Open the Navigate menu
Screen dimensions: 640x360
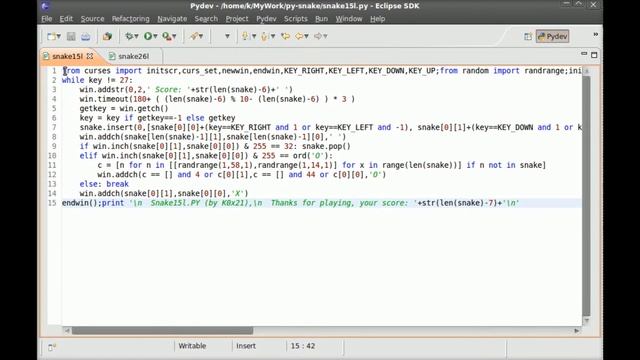(x=172, y=19)
